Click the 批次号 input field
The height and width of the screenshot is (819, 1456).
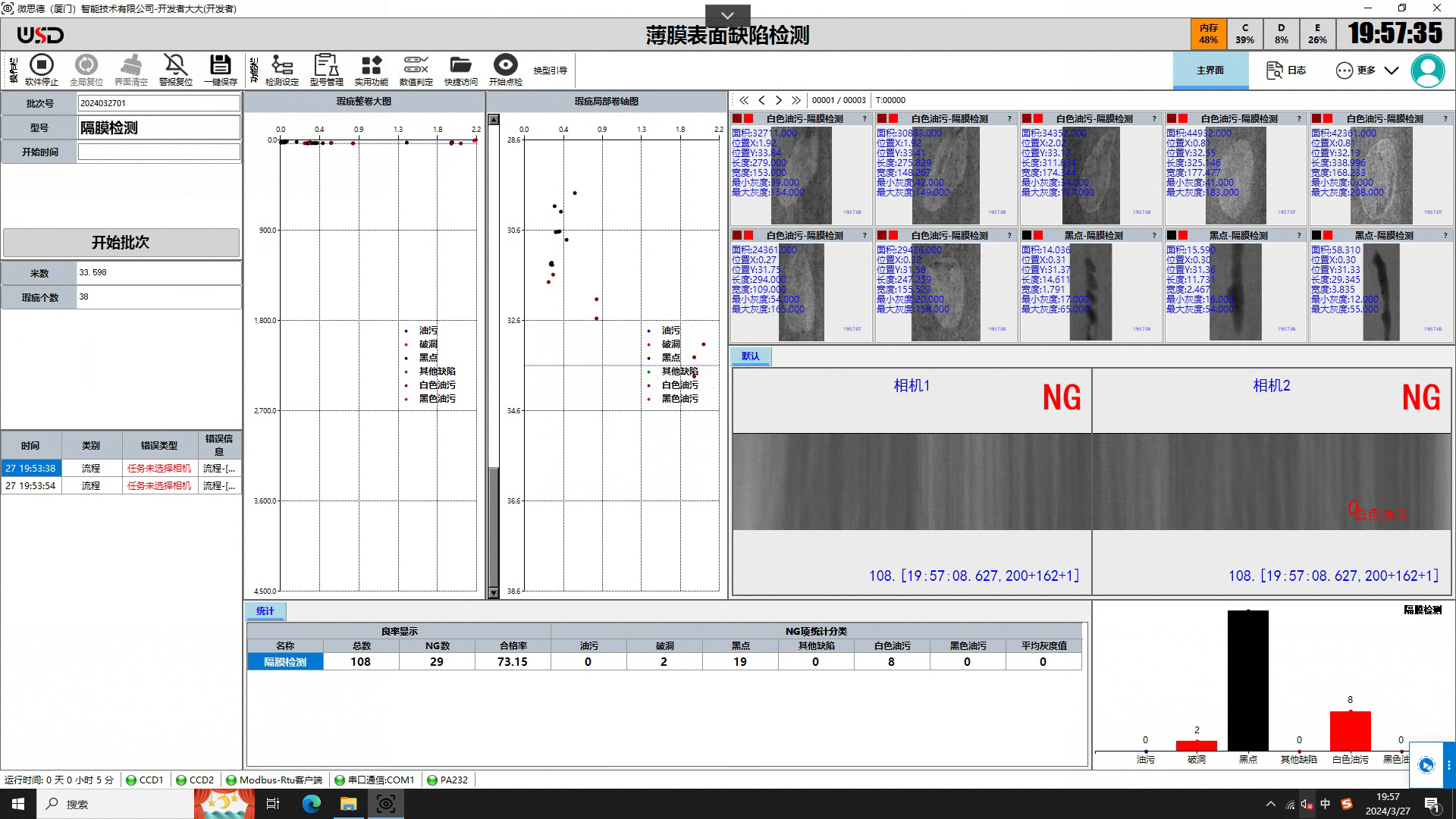159,103
